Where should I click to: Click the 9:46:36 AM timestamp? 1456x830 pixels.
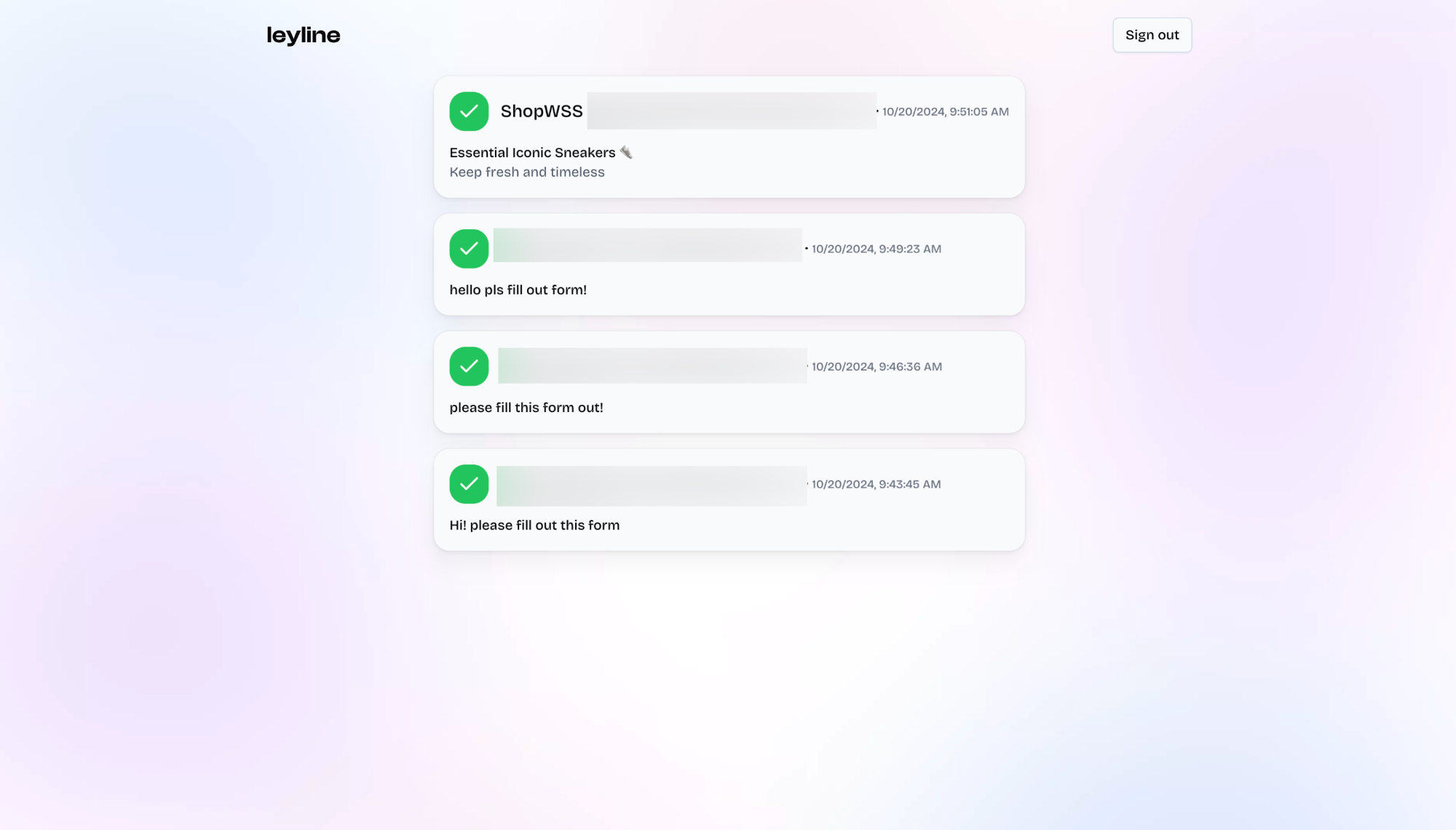[x=877, y=367]
